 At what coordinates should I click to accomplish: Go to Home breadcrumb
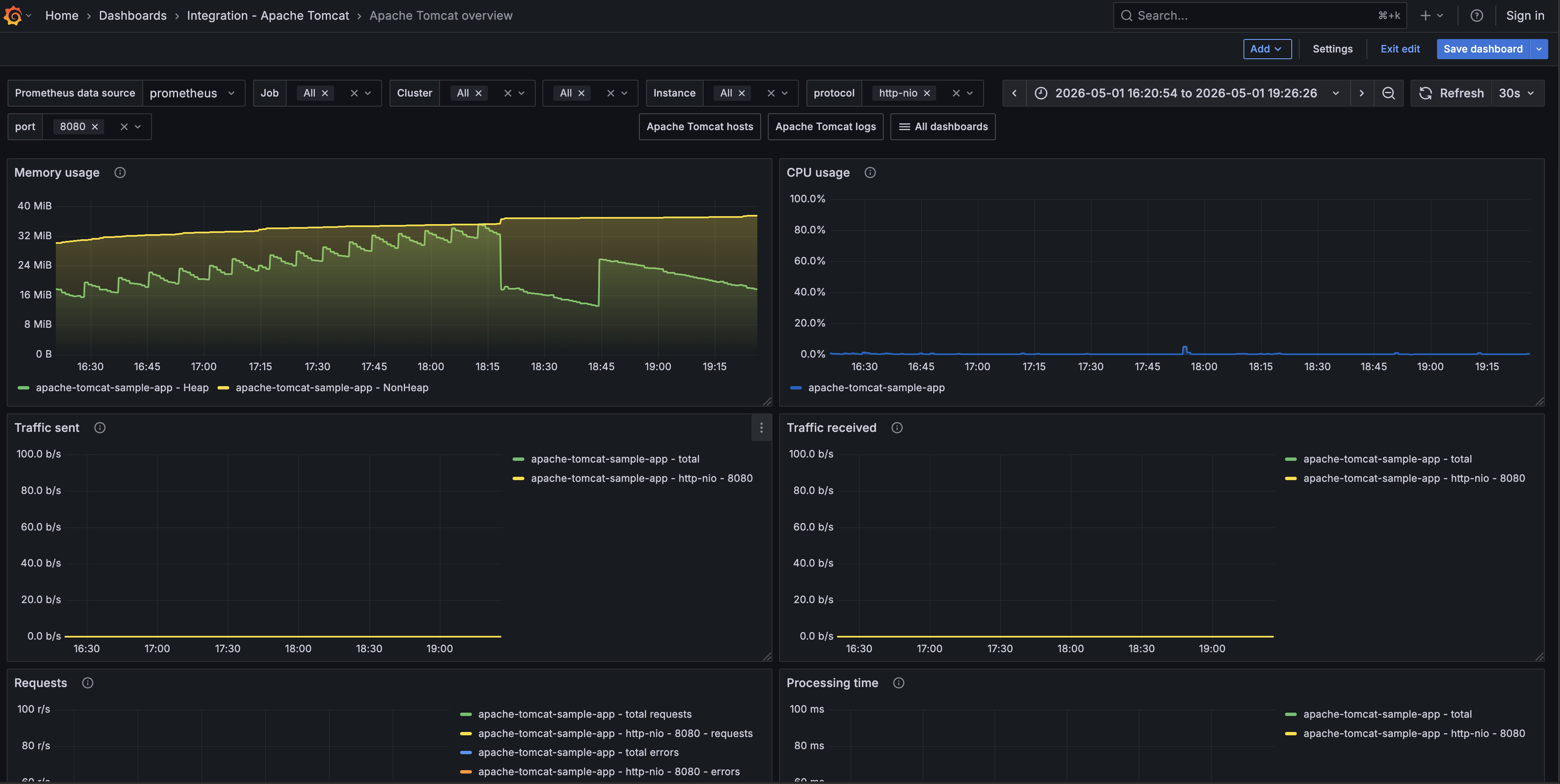[62, 16]
